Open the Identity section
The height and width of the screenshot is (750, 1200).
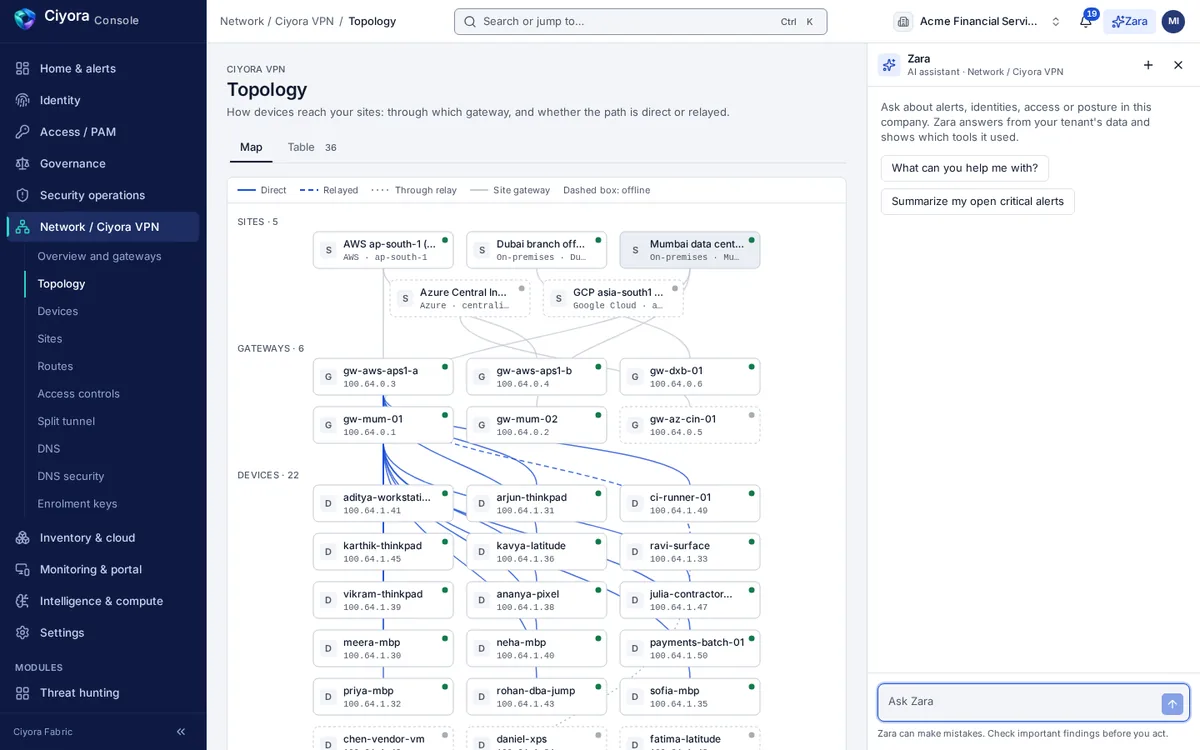pos(103,100)
